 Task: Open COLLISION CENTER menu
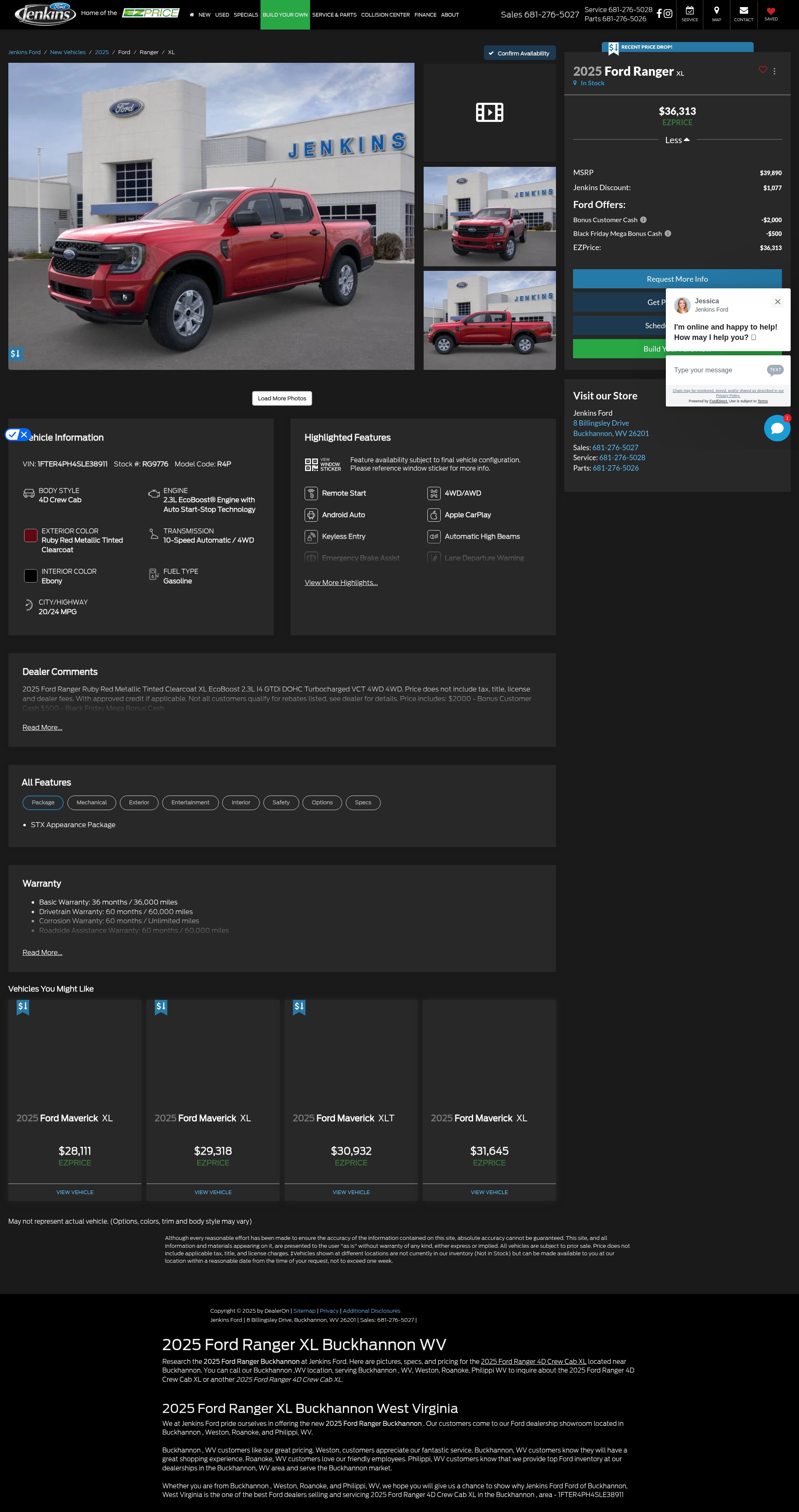click(385, 15)
